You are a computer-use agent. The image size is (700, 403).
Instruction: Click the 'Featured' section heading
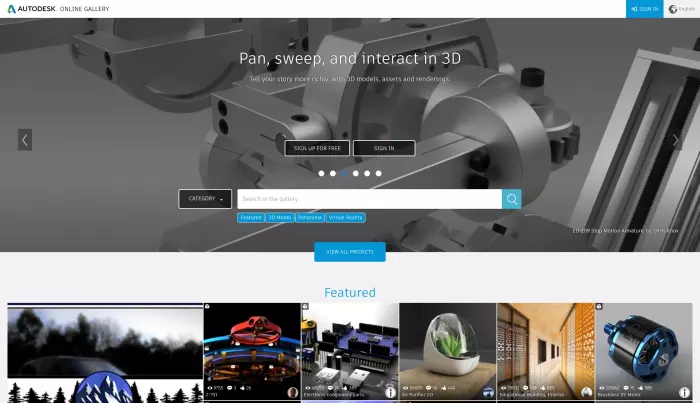350,293
